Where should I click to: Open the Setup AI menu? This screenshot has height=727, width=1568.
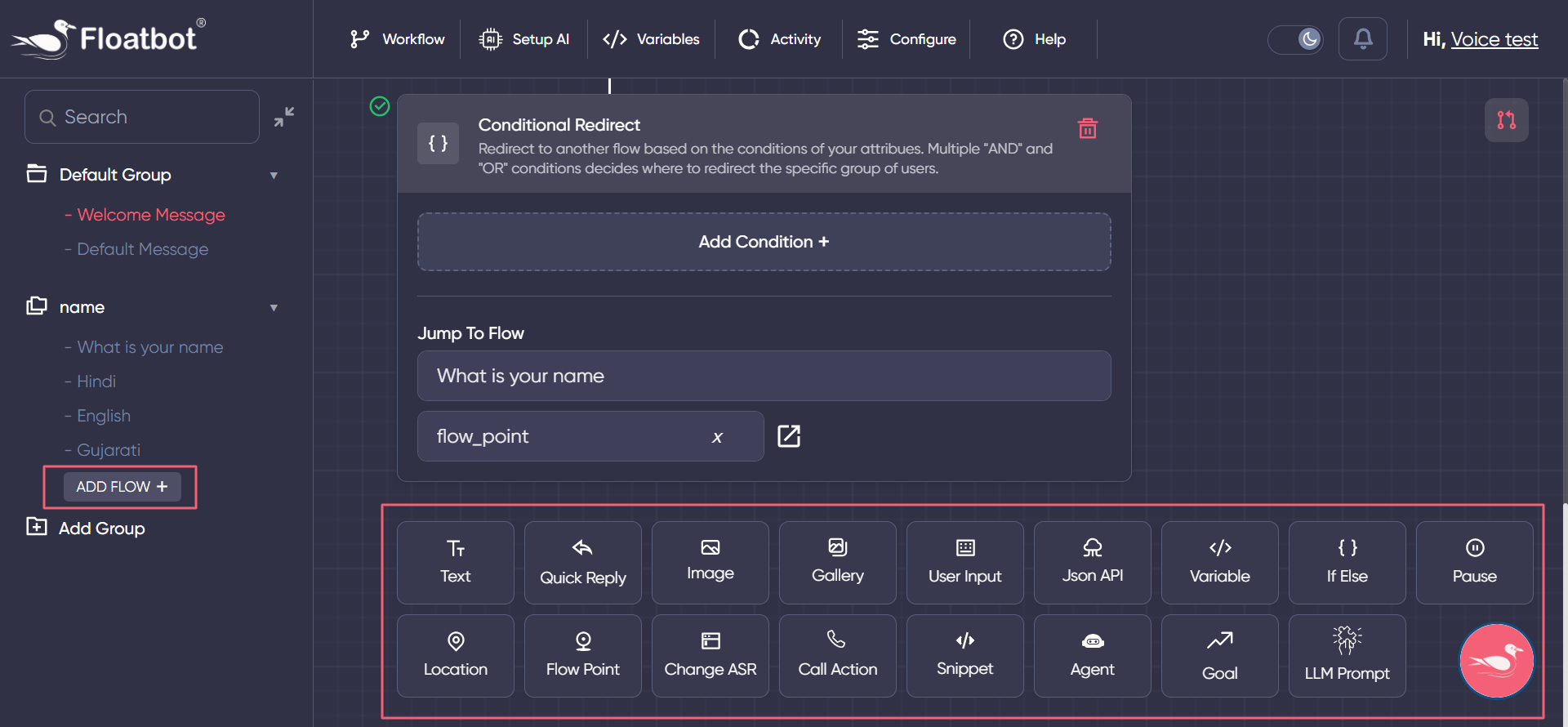[x=524, y=39]
